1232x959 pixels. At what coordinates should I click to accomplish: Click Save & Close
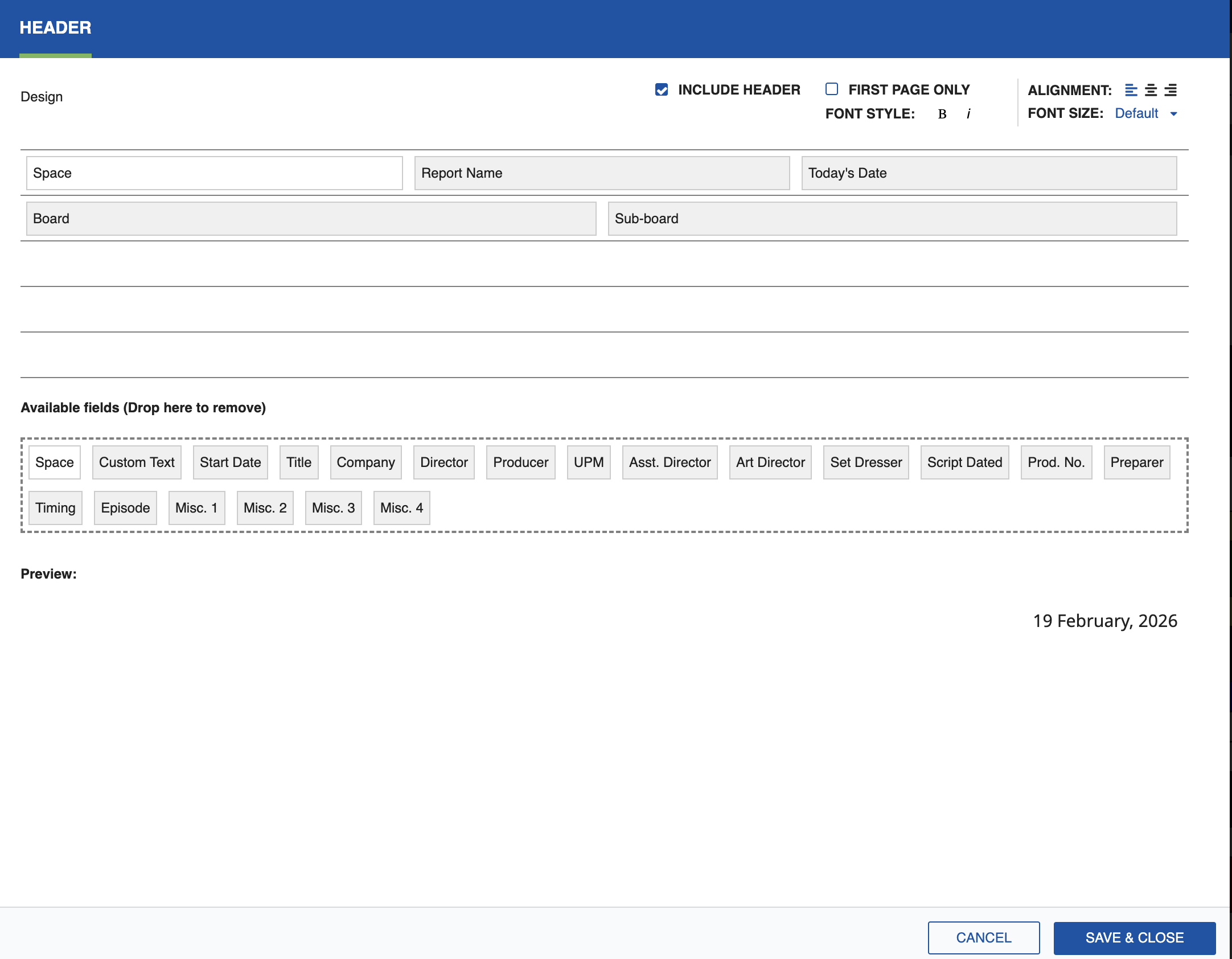click(1134, 937)
